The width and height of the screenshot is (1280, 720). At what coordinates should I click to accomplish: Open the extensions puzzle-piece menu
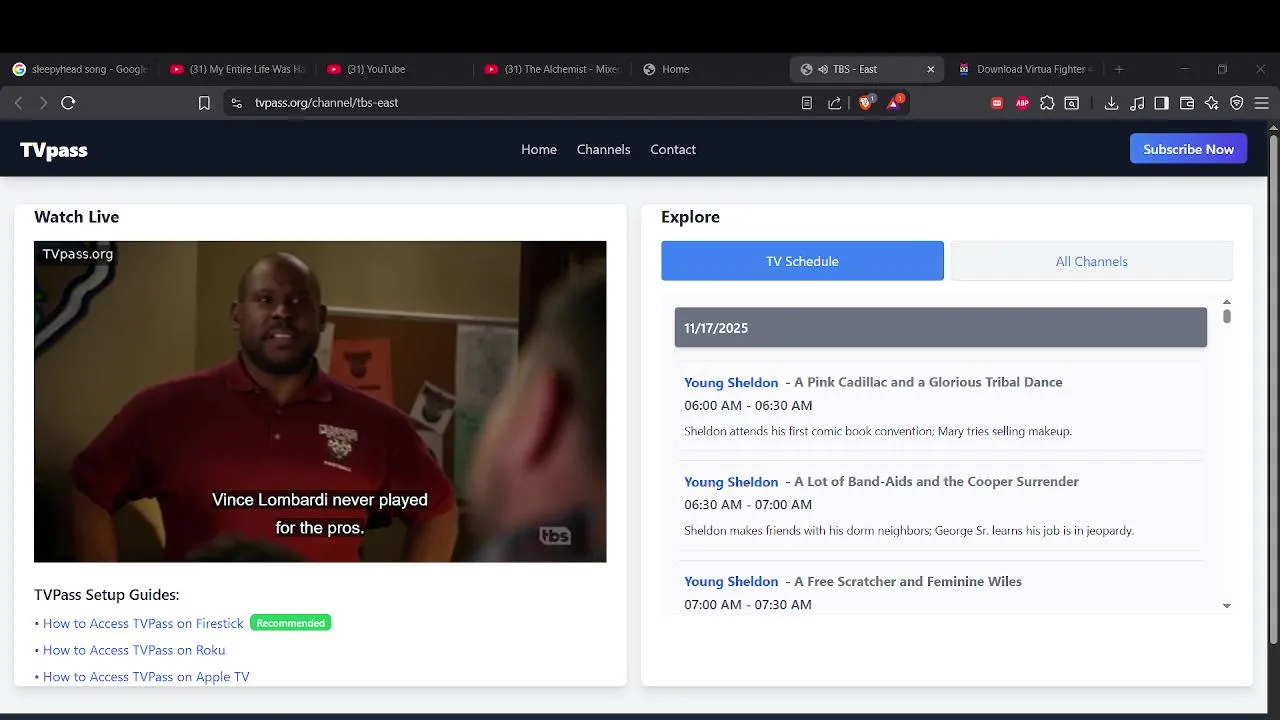click(1047, 102)
